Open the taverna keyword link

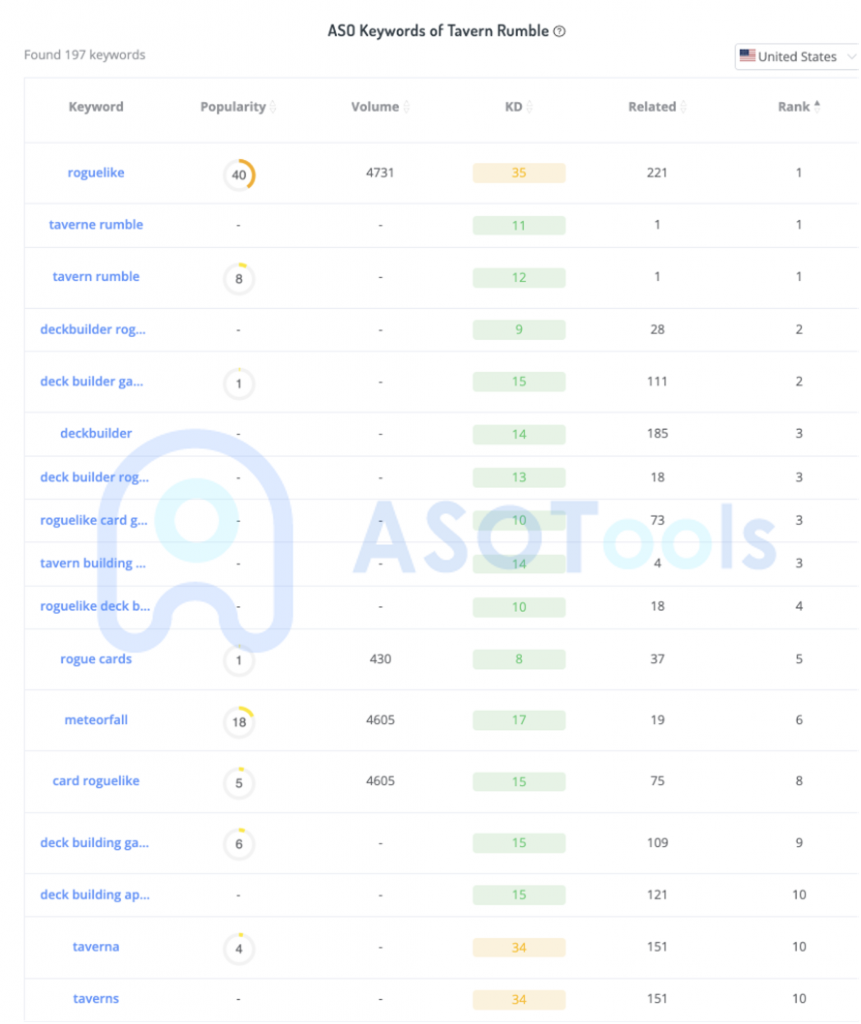coord(96,947)
